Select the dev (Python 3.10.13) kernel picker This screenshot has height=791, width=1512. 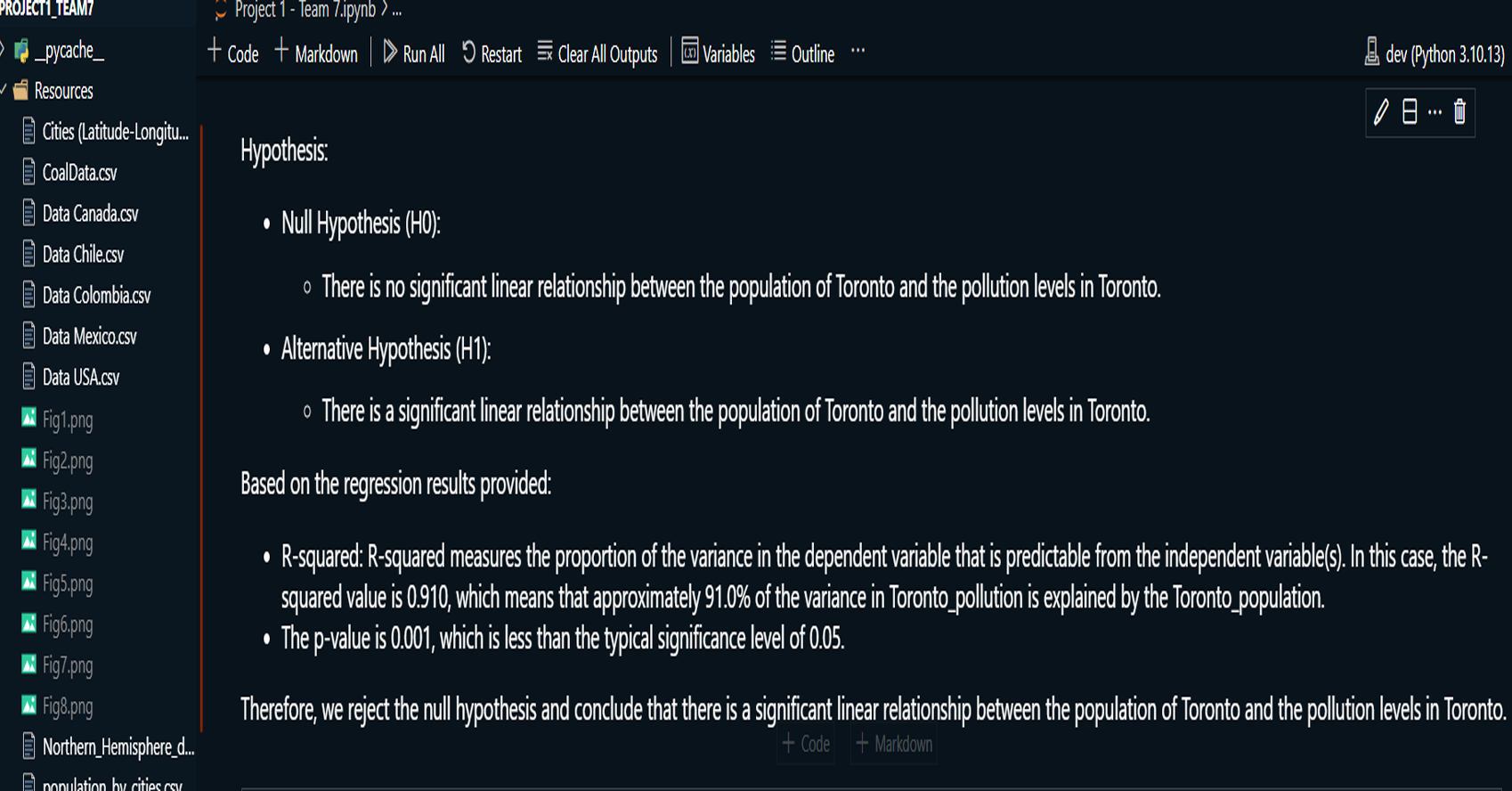(1435, 53)
